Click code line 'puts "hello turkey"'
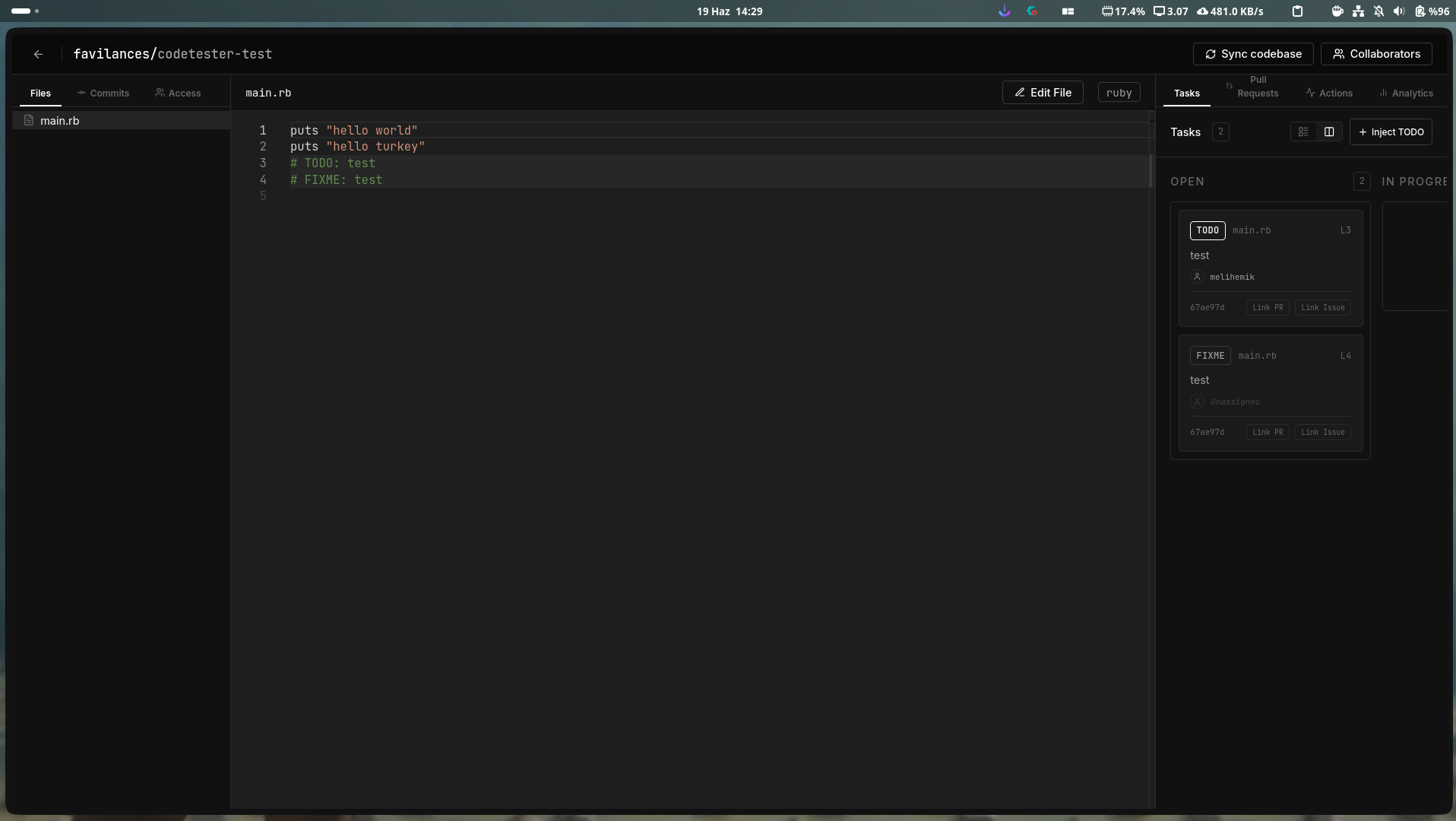1456x821 pixels. coord(357,146)
